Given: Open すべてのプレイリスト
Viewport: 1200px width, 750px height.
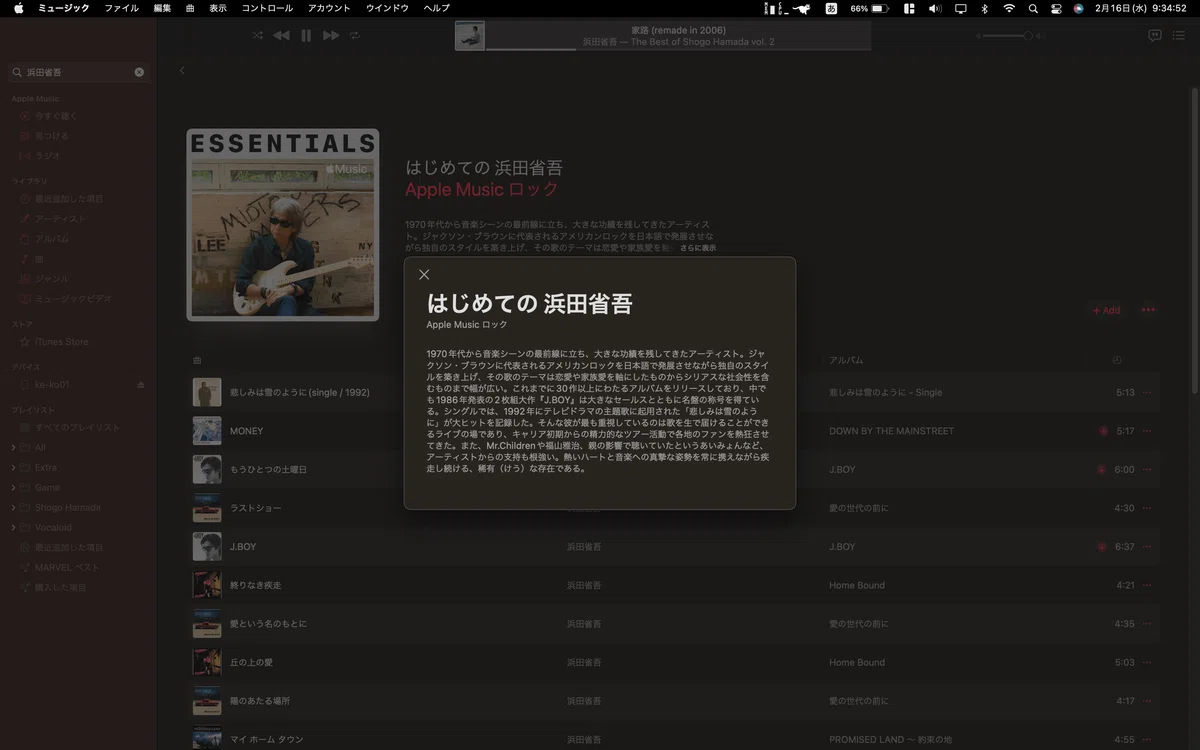Looking at the screenshot, I should [x=77, y=428].
